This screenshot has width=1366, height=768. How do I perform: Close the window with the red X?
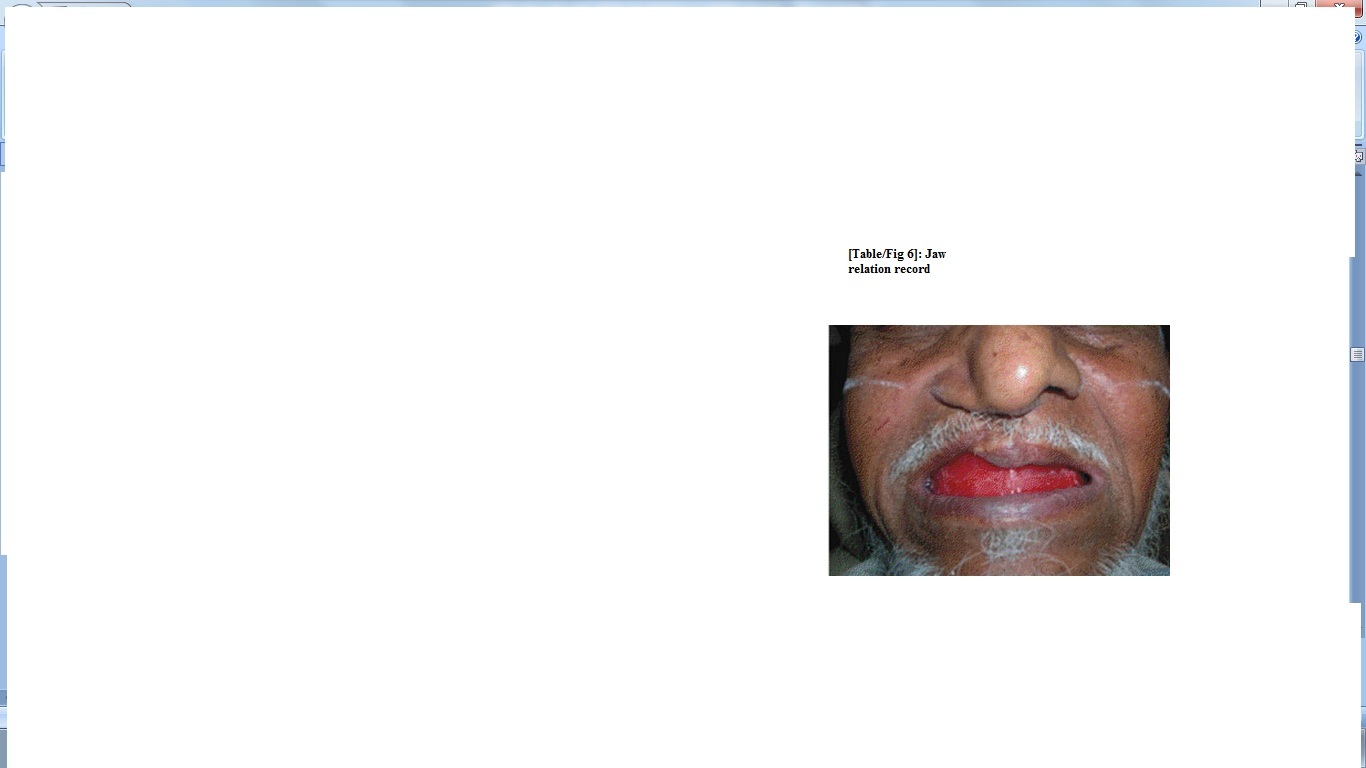(1339, 6)
